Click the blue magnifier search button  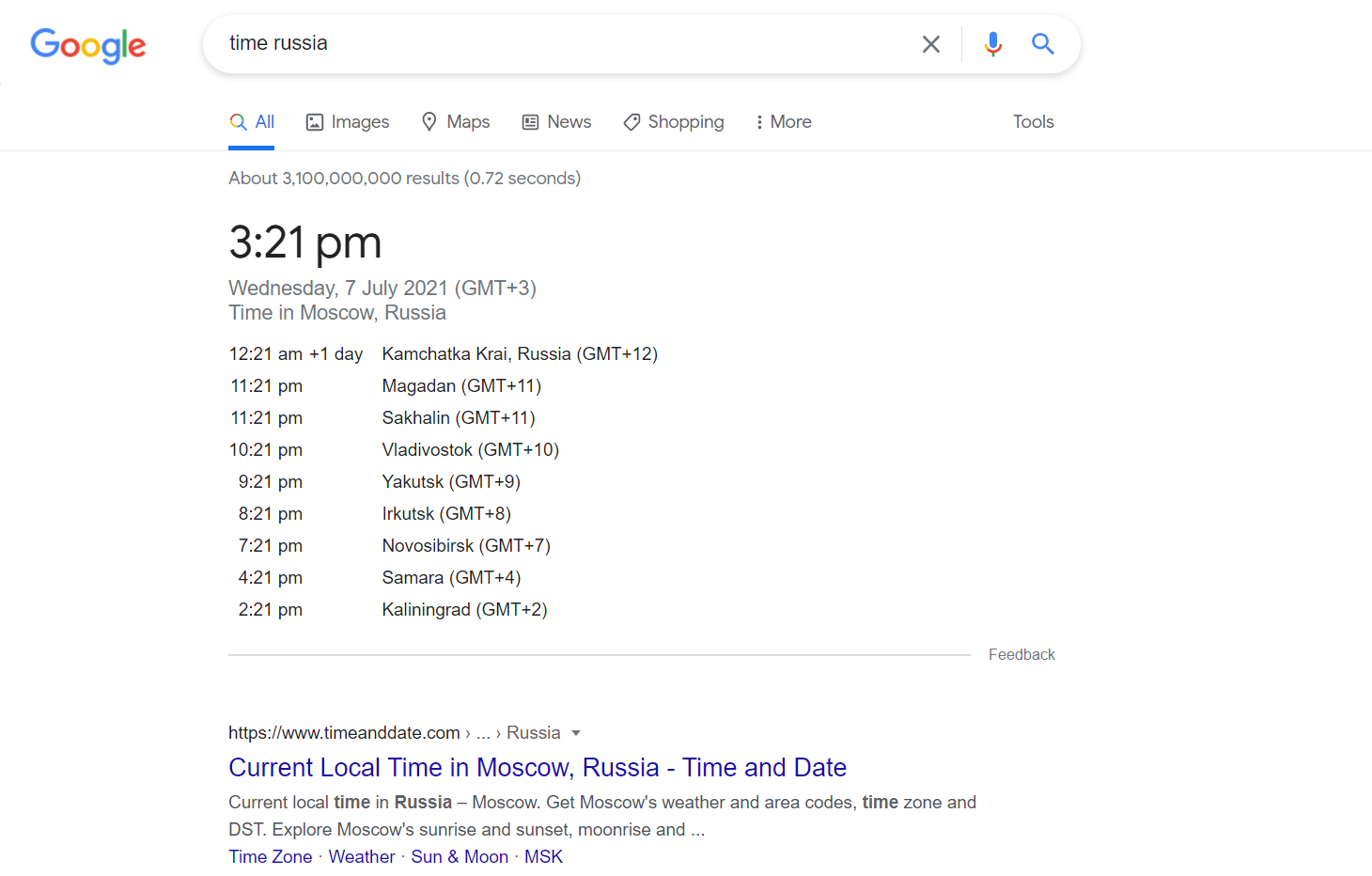coord(1042,44)
